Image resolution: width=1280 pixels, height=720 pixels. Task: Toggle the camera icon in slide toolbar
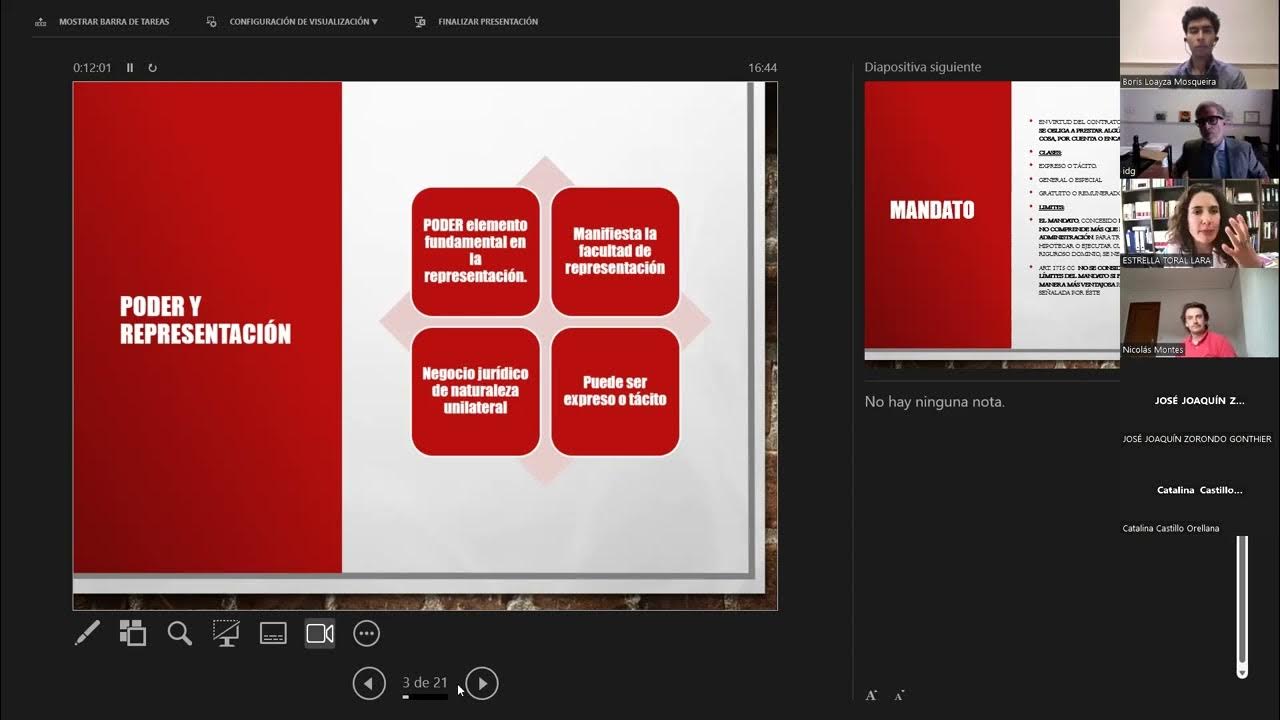(x=320, y=633)
